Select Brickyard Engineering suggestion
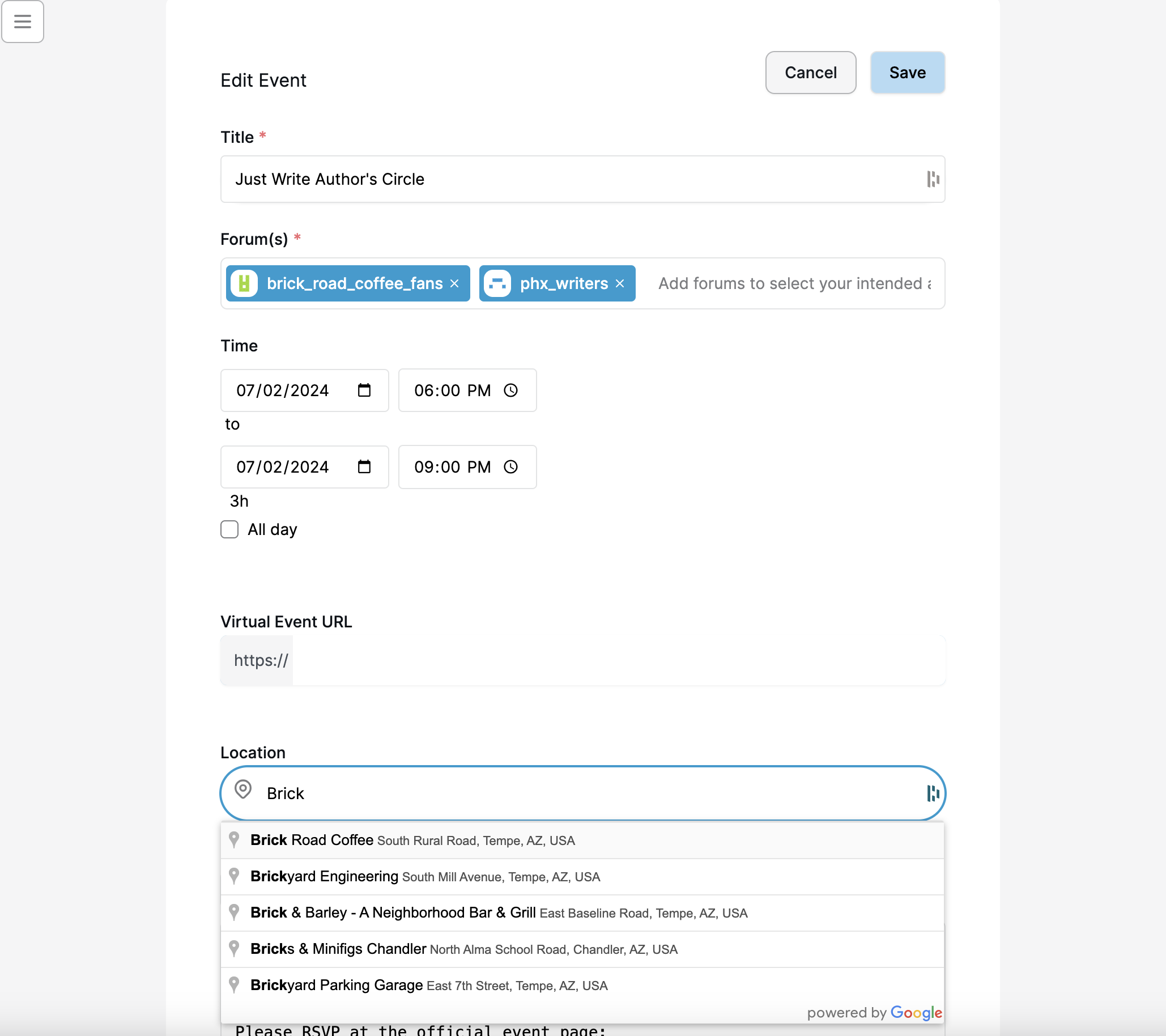 click(582, 877)
